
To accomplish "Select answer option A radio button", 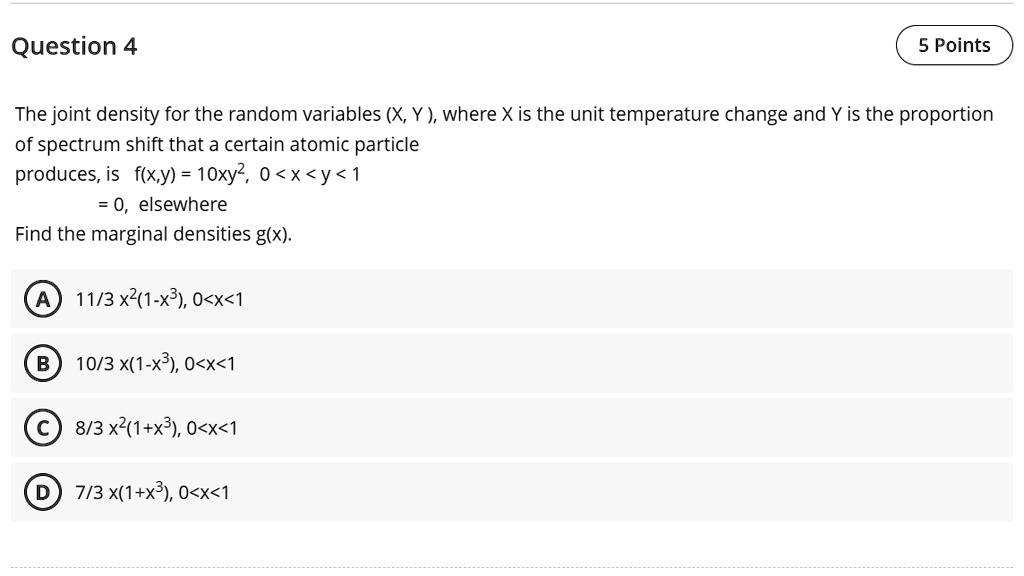I will (40, 298).
